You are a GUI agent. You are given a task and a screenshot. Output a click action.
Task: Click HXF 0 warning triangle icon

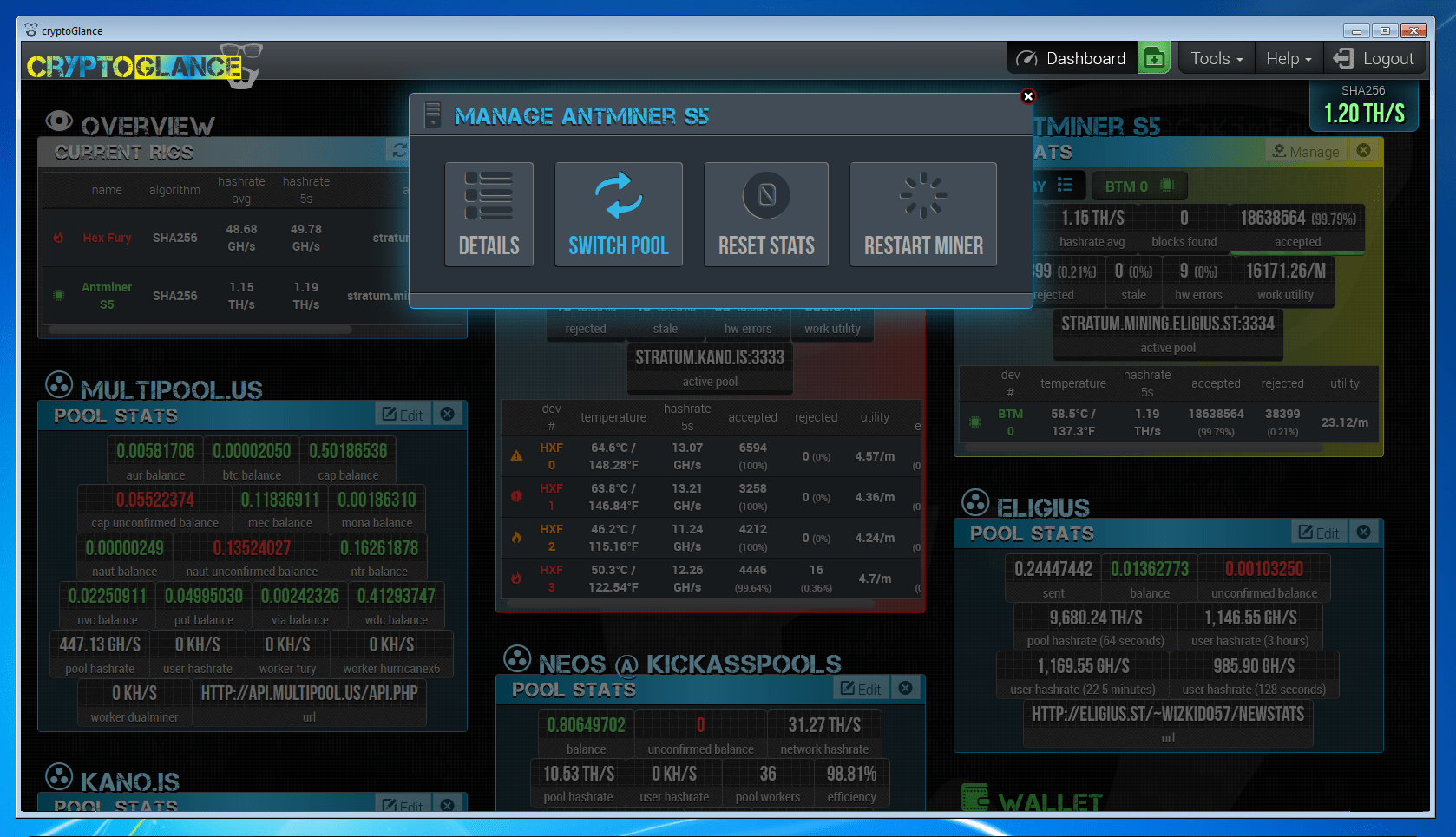516,455
